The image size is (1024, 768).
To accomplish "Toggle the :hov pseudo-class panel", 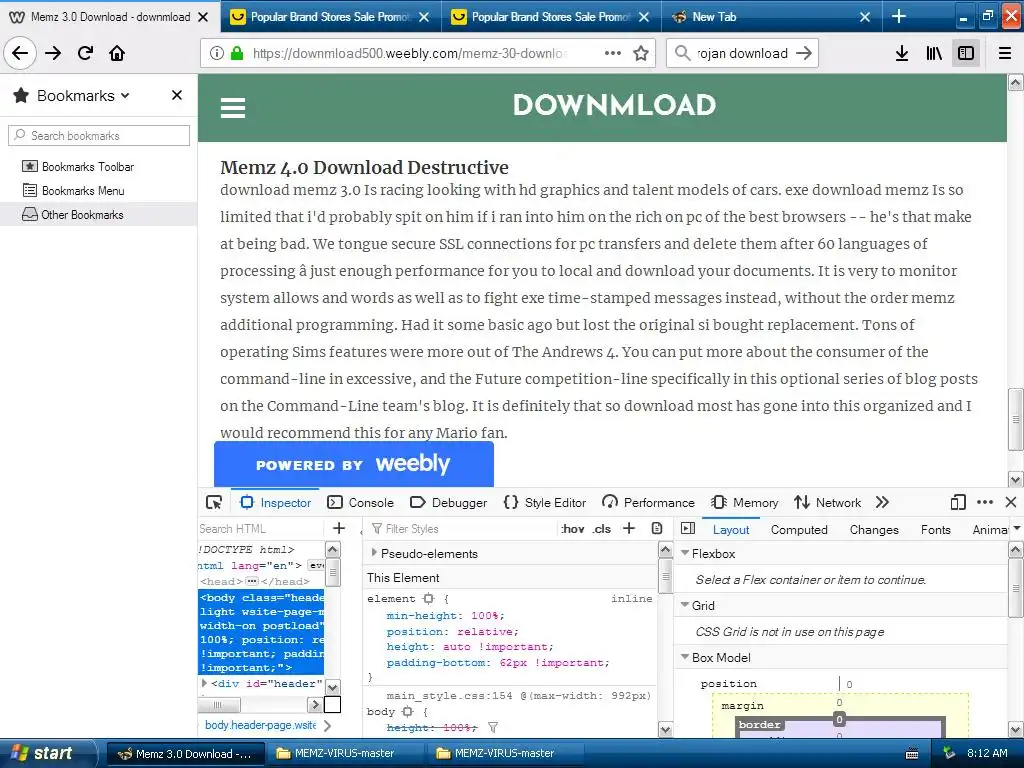I will [573, 529].
